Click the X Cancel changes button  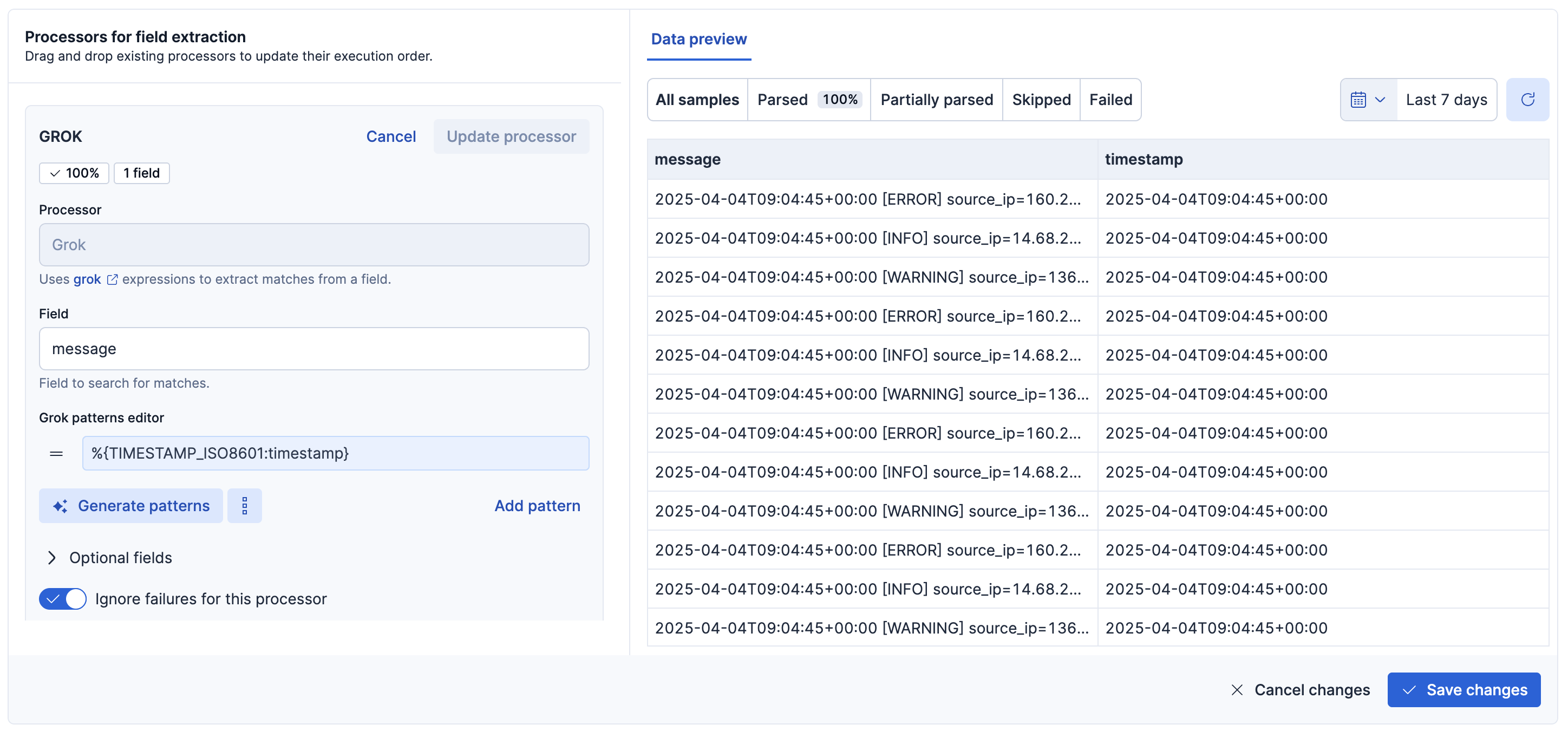click(x=1300, y=690)
